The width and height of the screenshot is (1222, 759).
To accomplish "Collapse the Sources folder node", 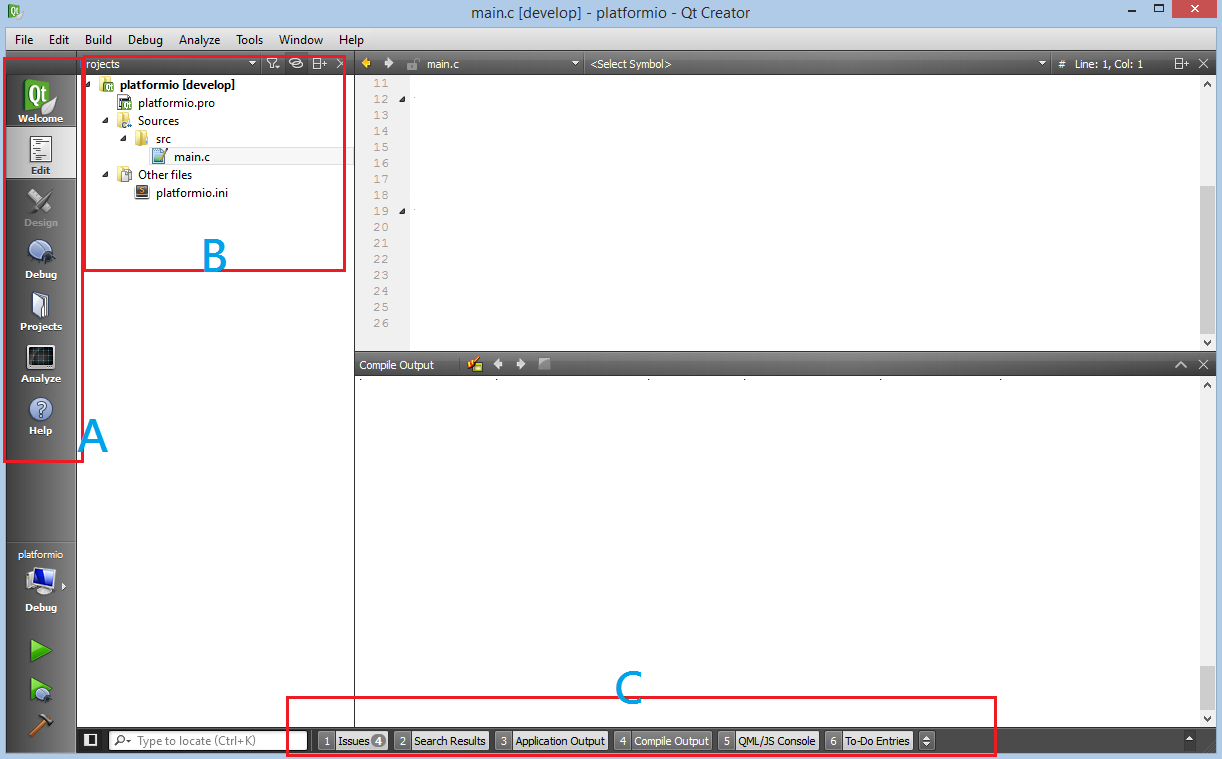I will coord(105,120).
